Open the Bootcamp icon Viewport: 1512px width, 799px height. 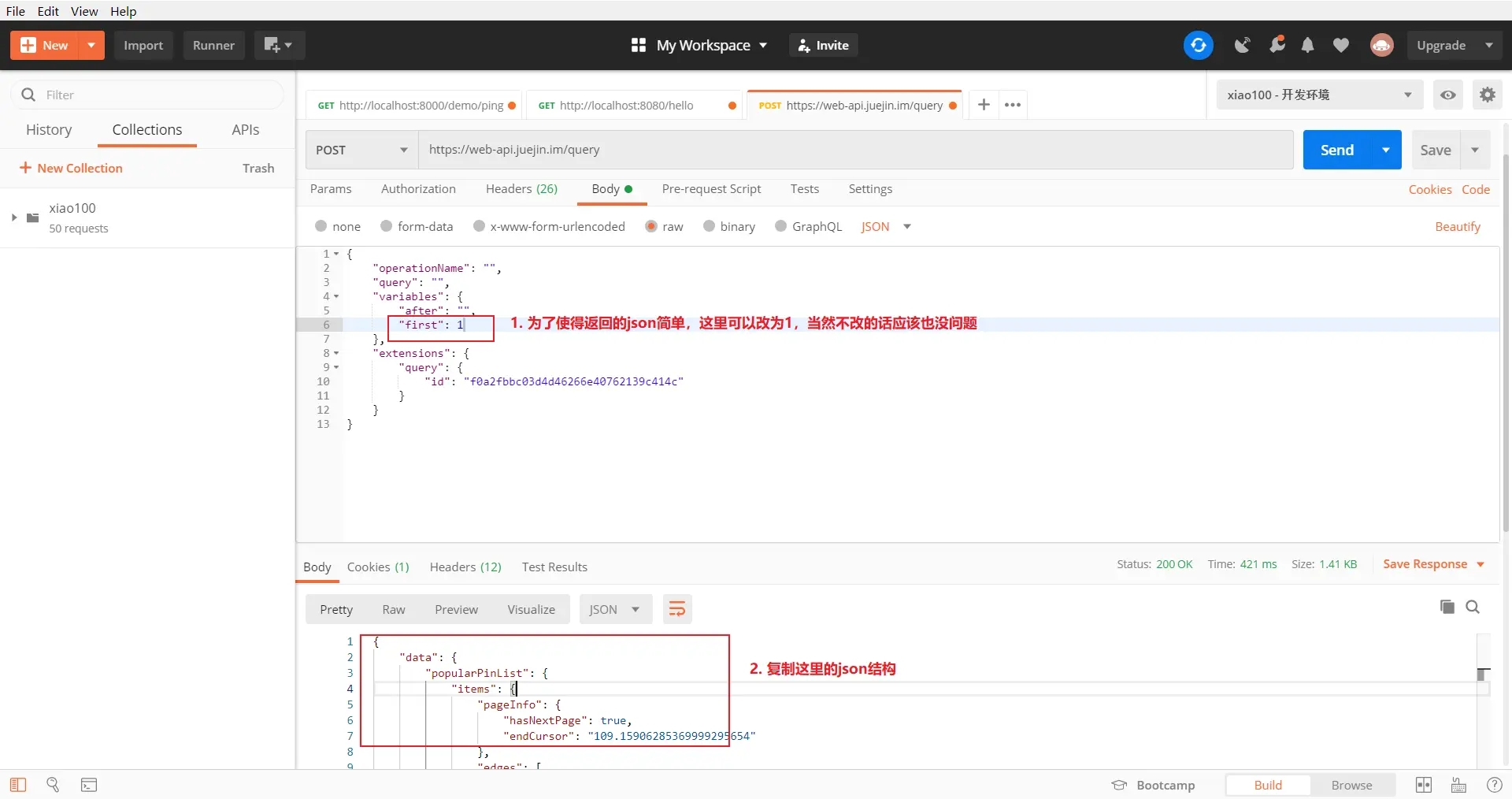[1119, 785]
